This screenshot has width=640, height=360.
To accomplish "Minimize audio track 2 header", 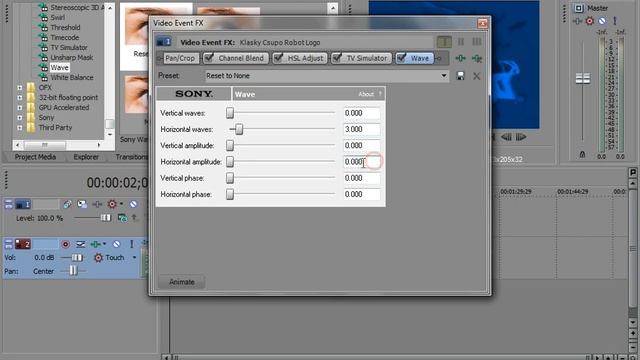I will pos(9,244).
